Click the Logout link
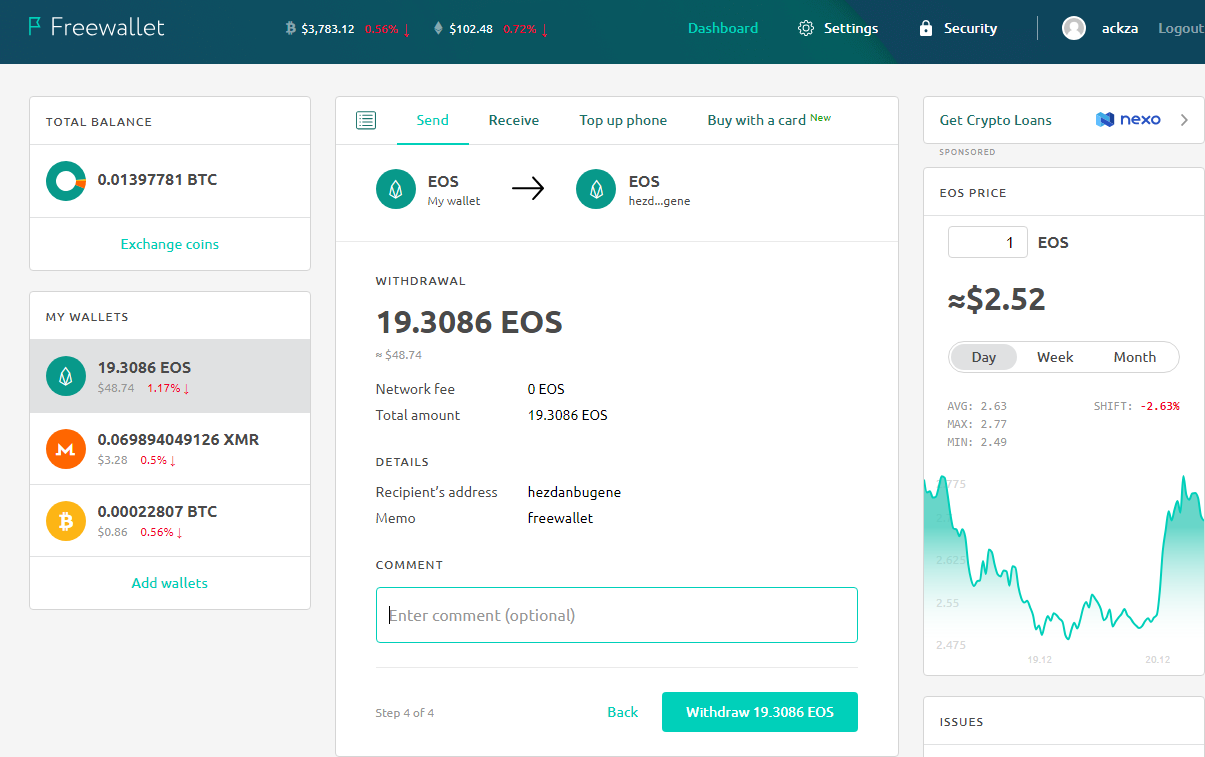The image size is (1205, 757). 1181,28
